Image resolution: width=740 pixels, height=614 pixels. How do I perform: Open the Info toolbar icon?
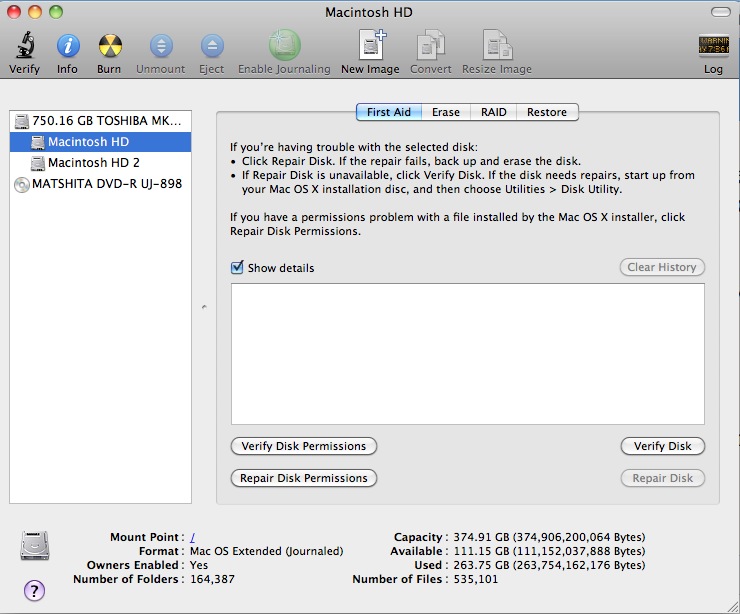(x=68, y=46)
